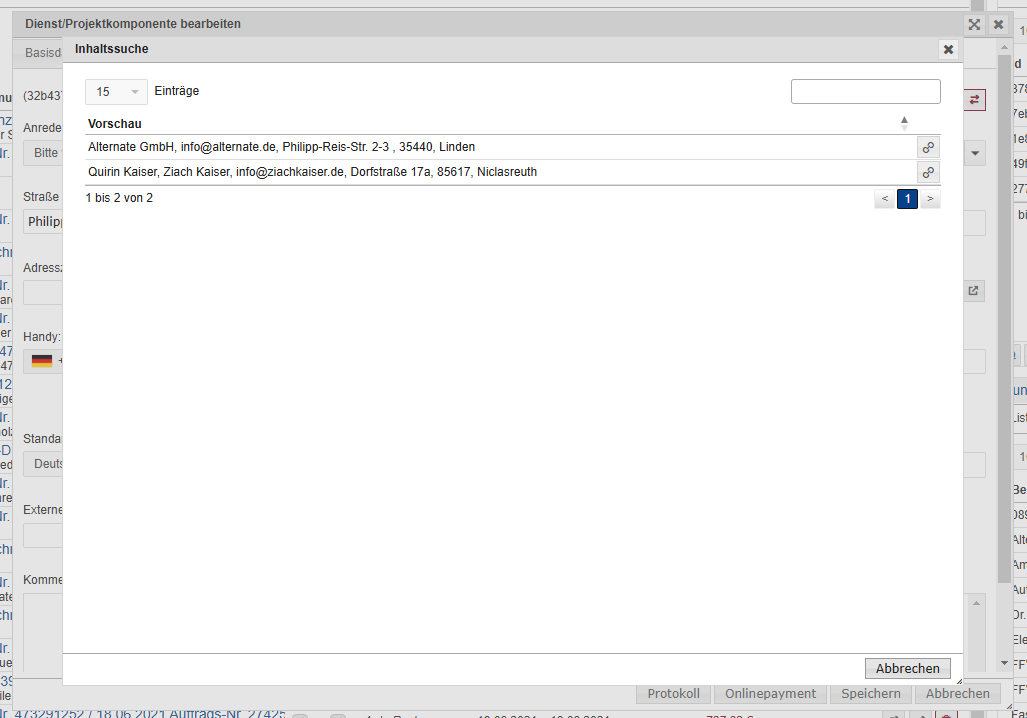
Task: Click link icon for Quirin Kaiser entry
Action: 929,172
